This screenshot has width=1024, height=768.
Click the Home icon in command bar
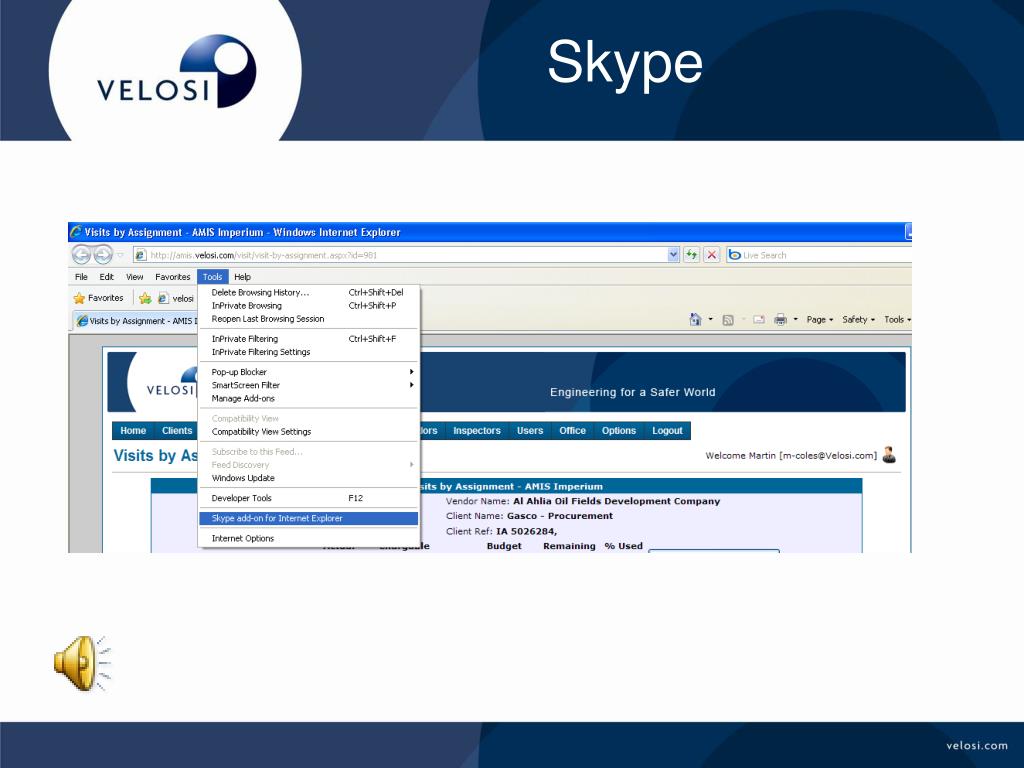(x=696, y=319)
